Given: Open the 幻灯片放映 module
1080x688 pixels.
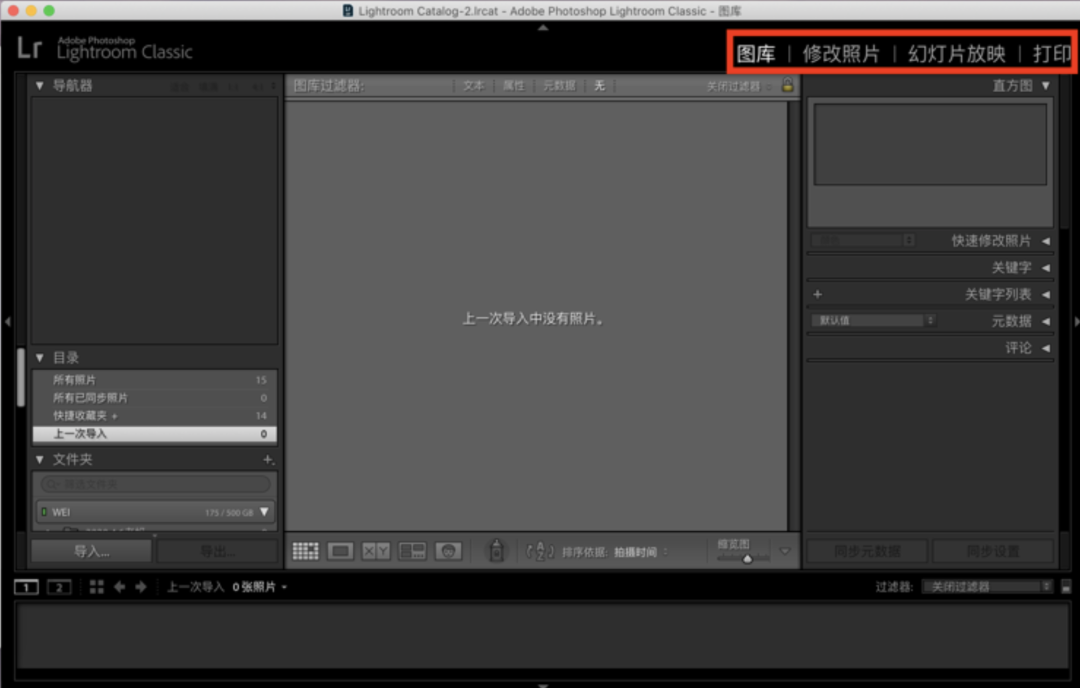Looking at the screenshot, I should click(x=956, y=54).
